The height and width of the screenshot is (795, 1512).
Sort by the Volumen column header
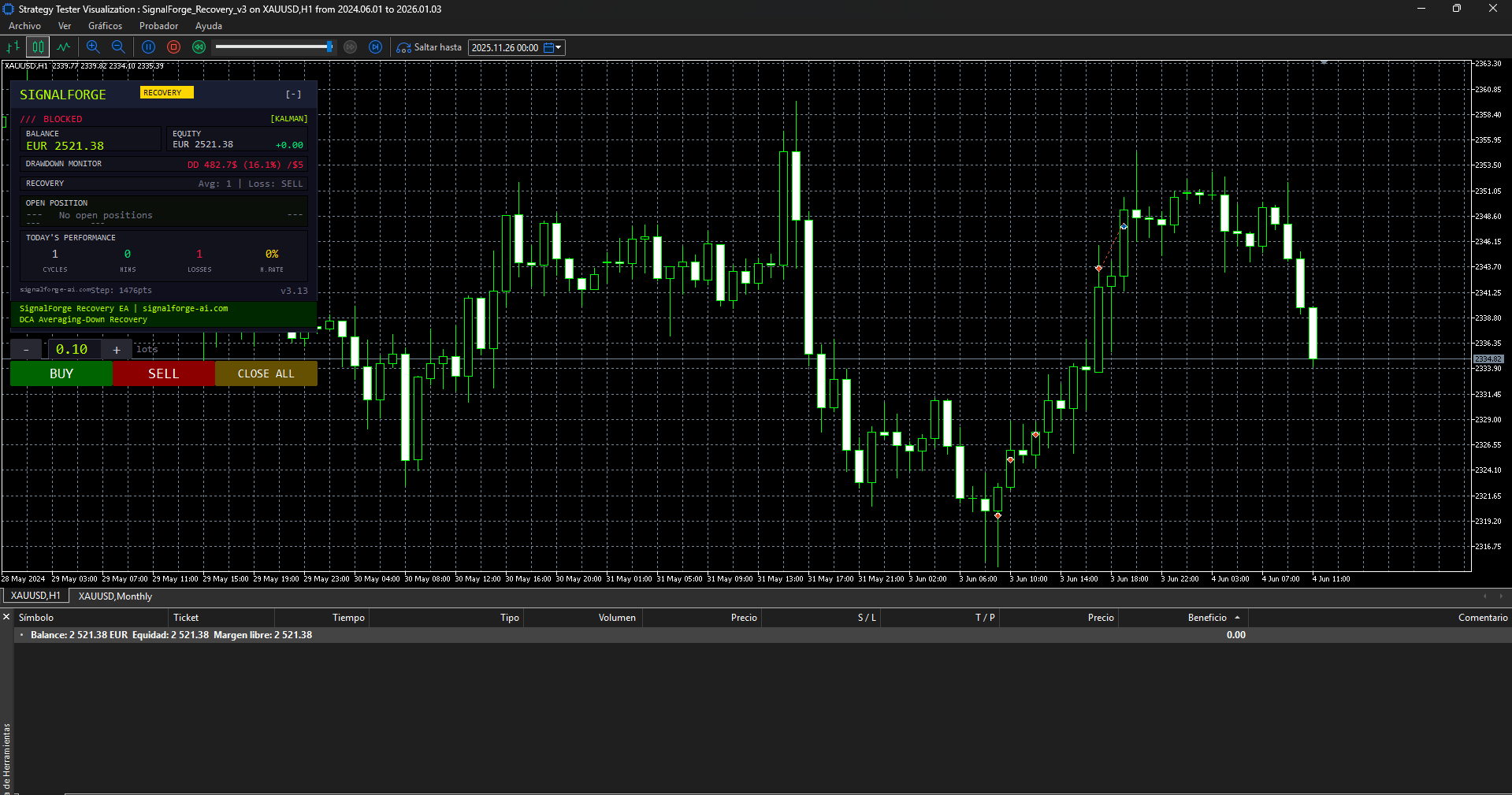[583, 618]
